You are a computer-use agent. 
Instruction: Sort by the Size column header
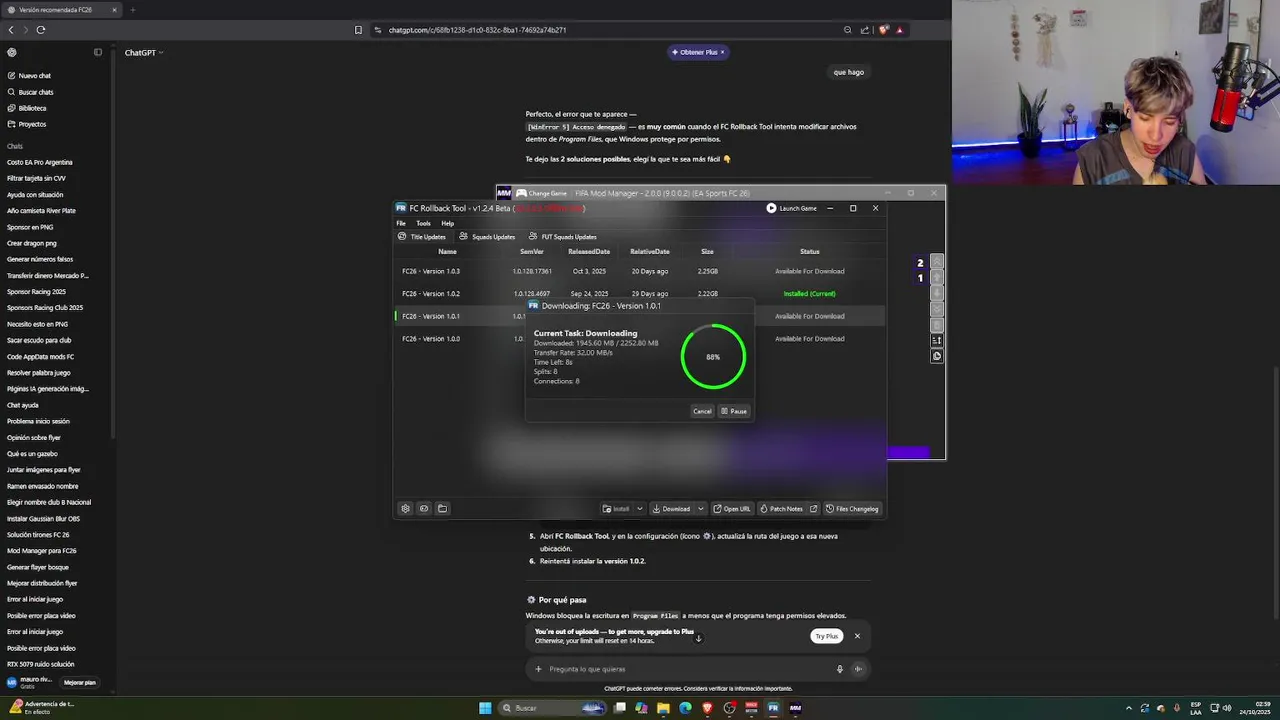point(707,251)
